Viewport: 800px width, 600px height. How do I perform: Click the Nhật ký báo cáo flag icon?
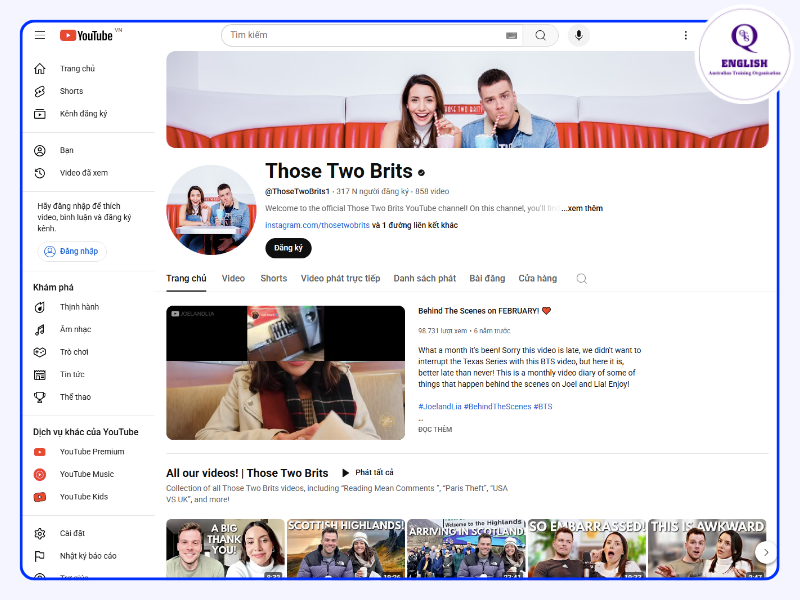point(40,556)
